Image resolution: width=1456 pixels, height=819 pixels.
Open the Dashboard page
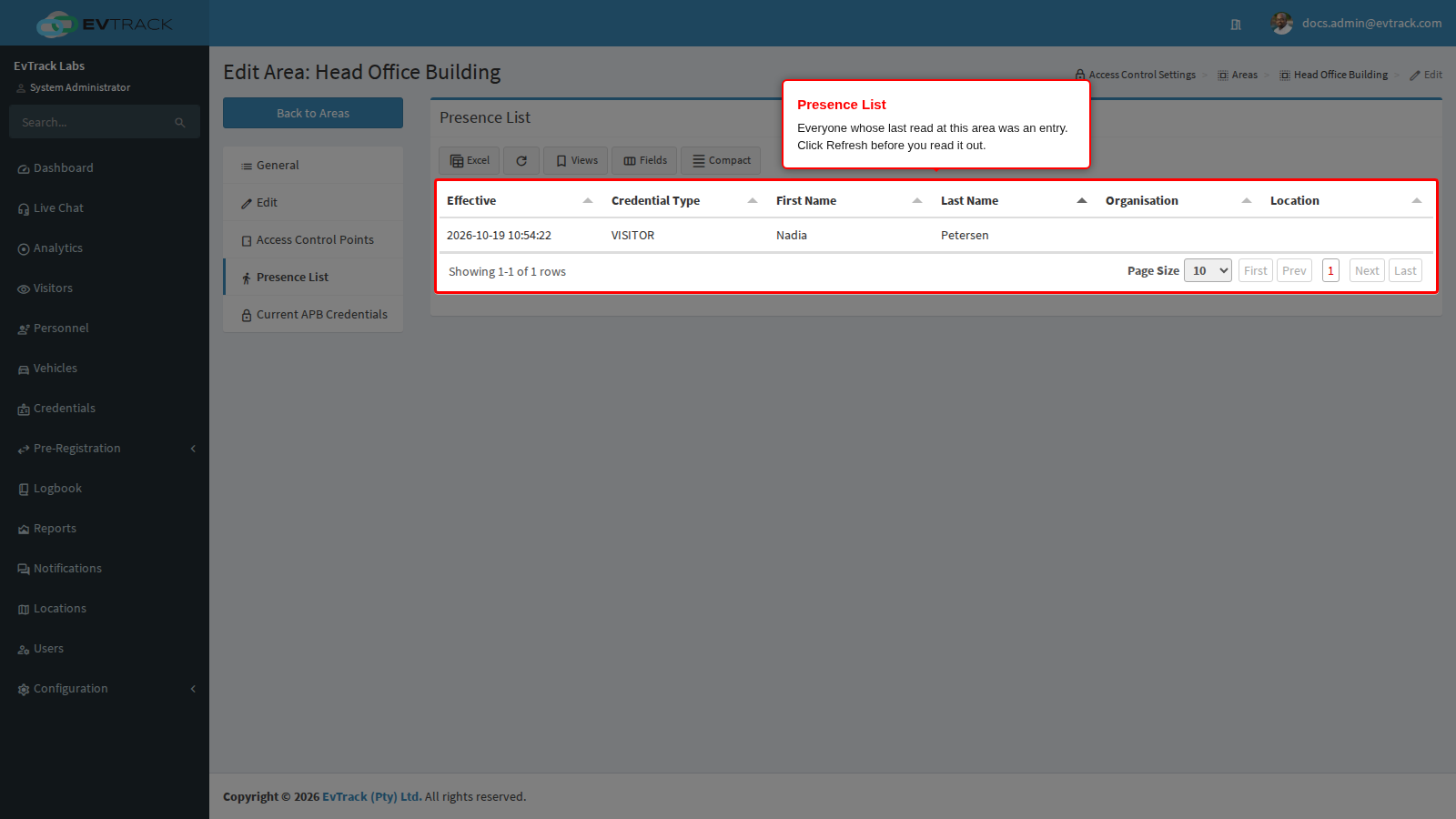[105, 168]
